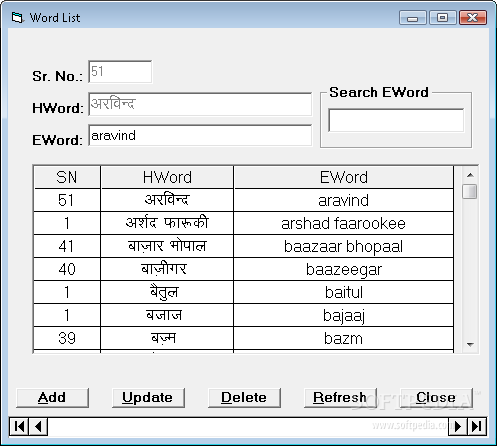The image size is (497, 446).
Task: Select the baazaar bhopaal cell
Action: coord(344,246)
